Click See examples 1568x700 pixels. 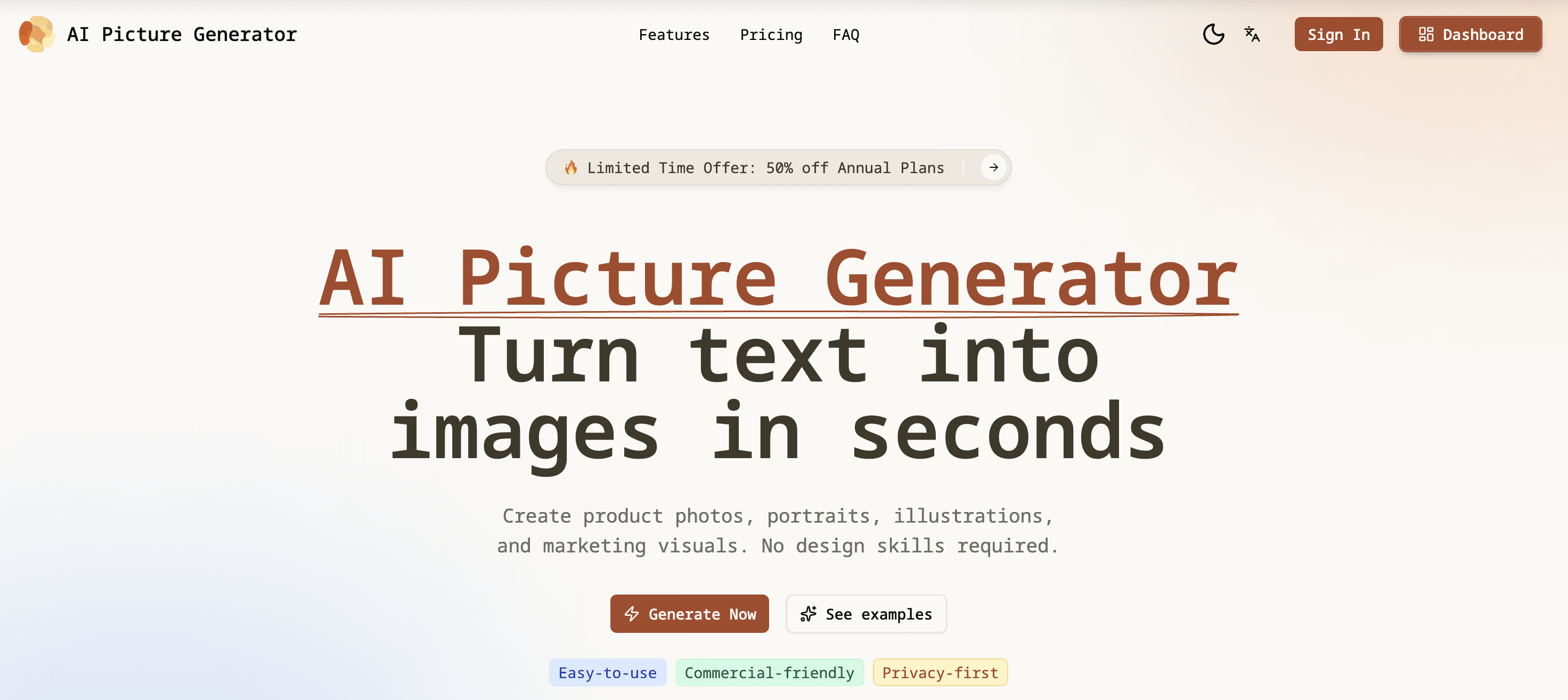pyautogui.click(x=865, y=614)
